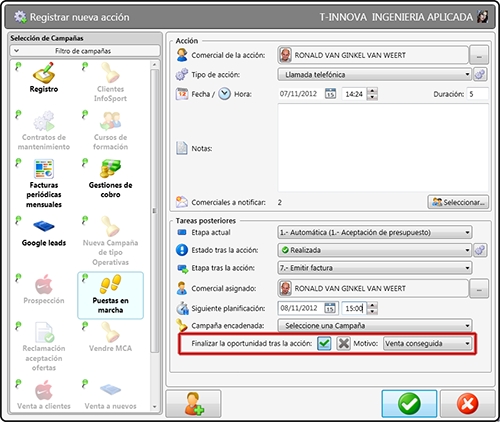Cancel with the red X button

[467, 404]
